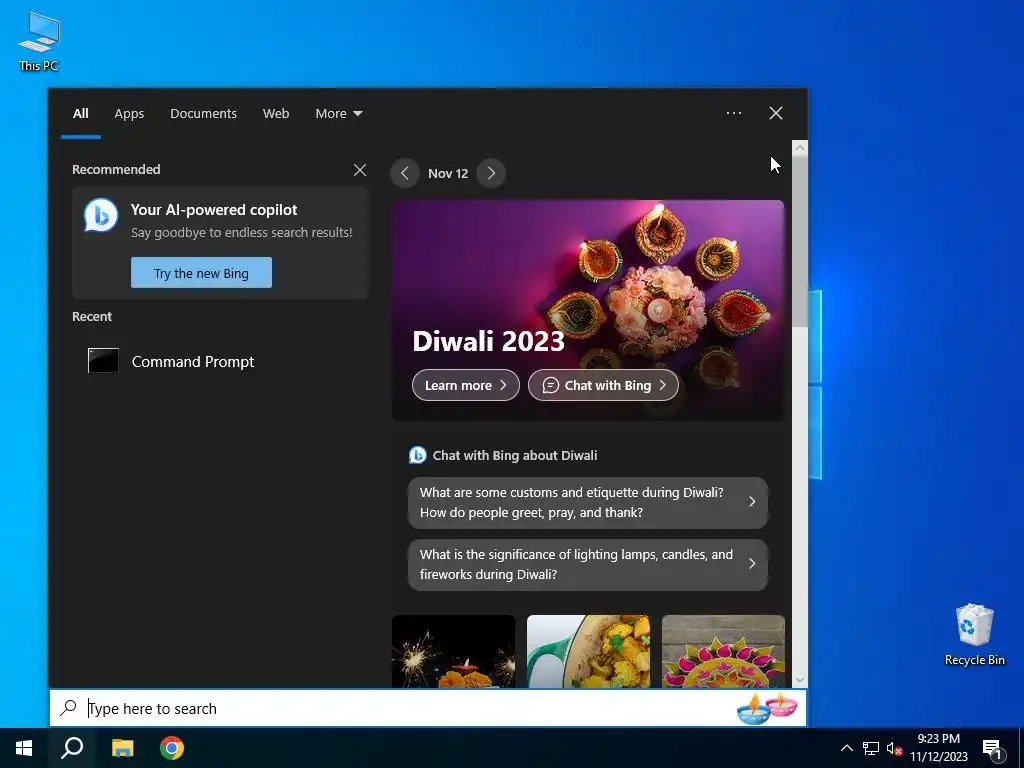Open the recent Command Prompt entry

point(219,361)
